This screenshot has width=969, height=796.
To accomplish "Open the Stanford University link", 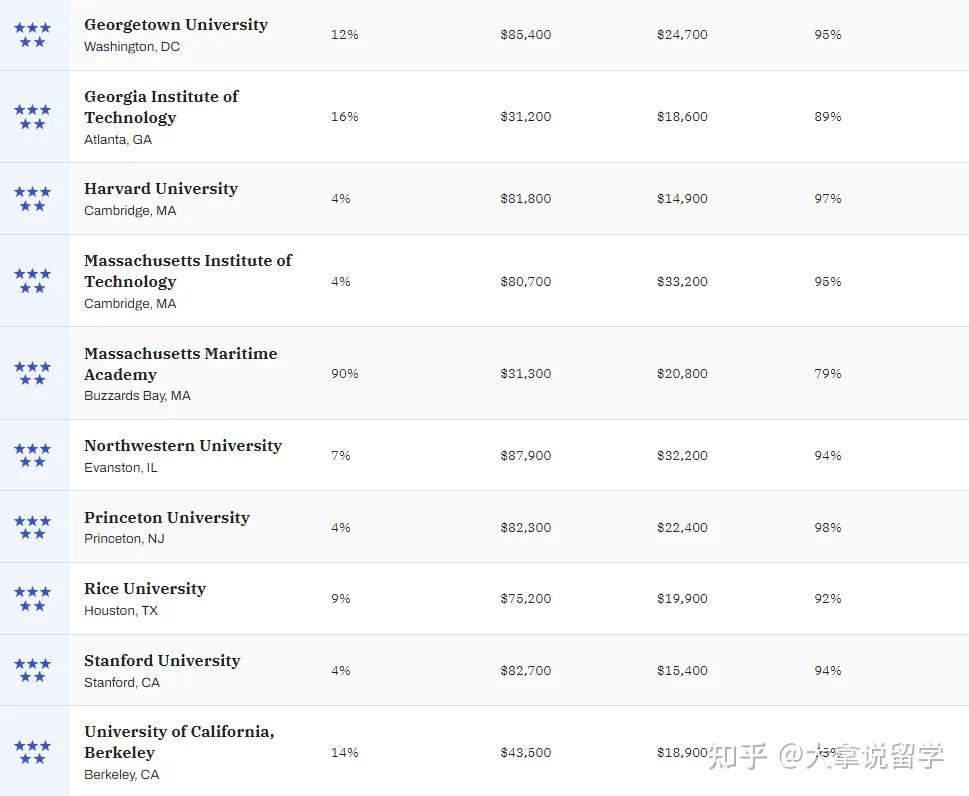I will [x=162, y=661].
